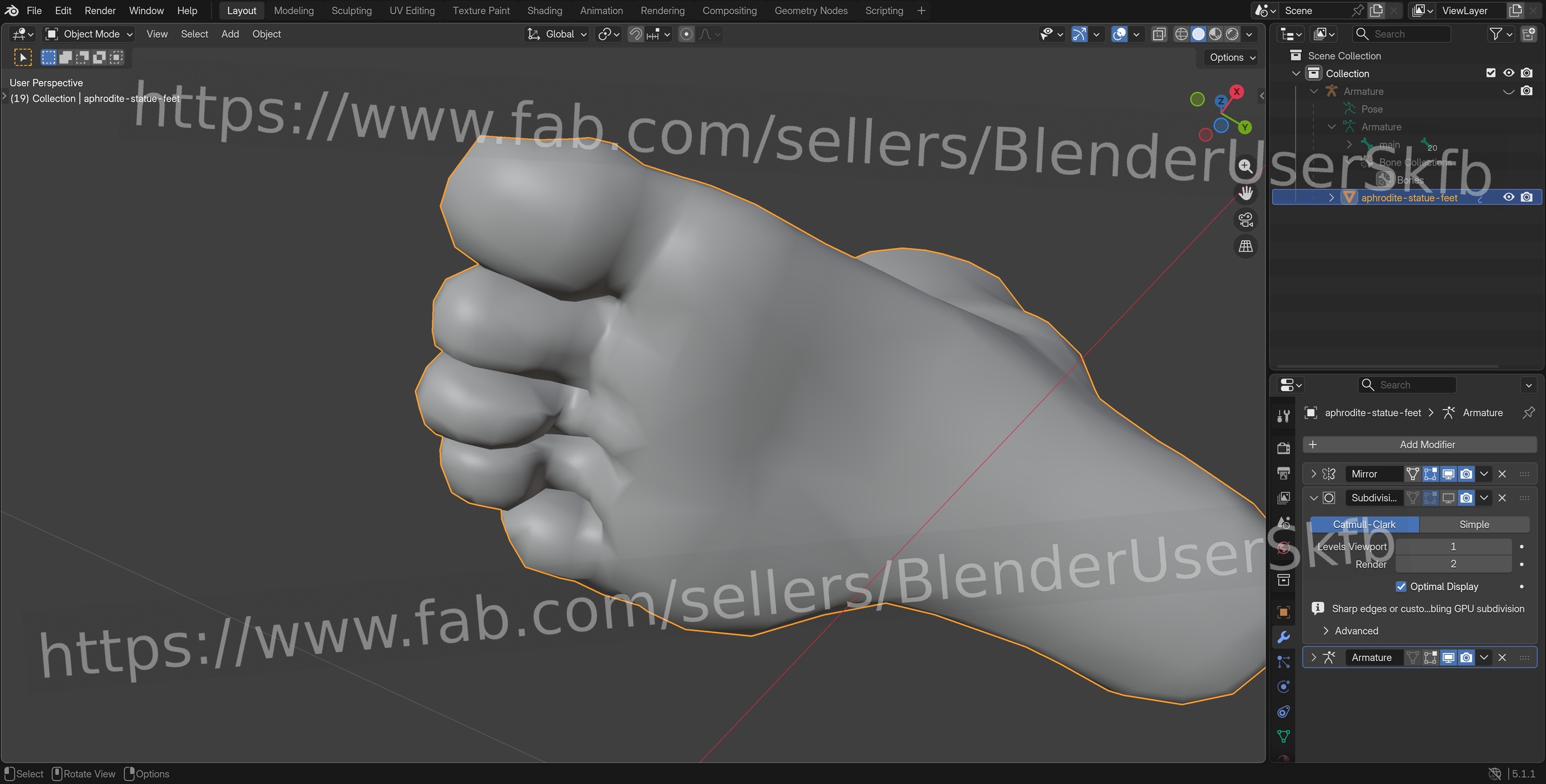This screenshot has width=1546, height=784.
Task: Switch to UV Editing workspace tab
Action: tap(412, 10)
